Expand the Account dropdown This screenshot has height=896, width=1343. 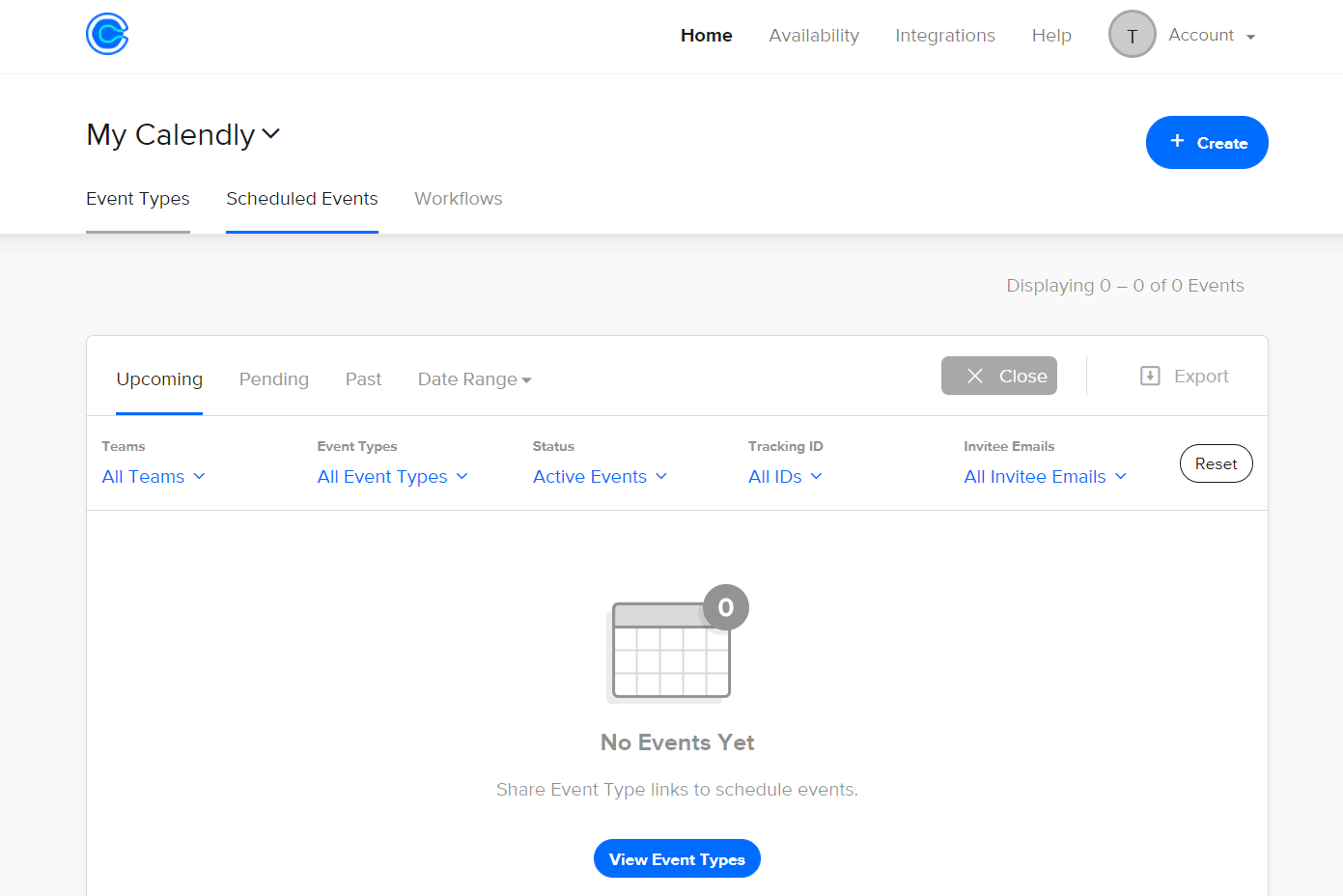[1212, 36]
